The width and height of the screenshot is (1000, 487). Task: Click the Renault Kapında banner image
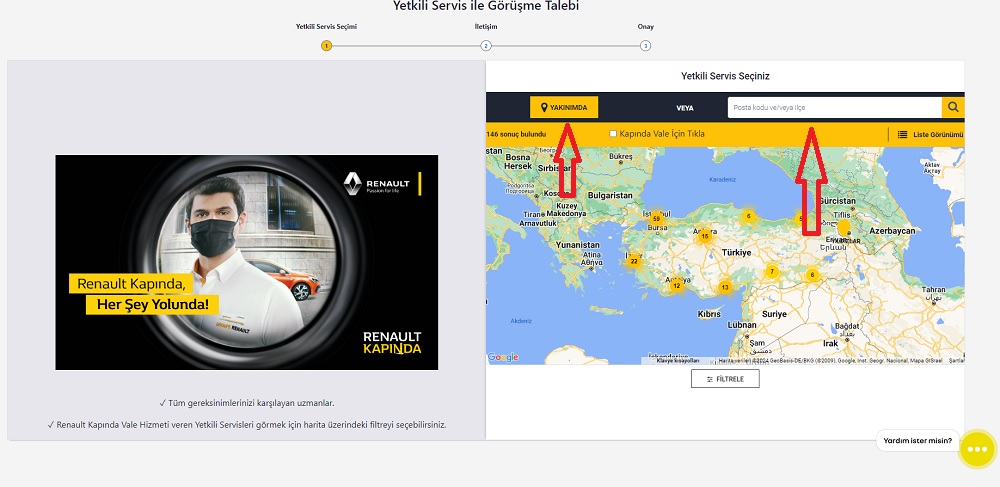pyautogui.click(x=247, y=262)
